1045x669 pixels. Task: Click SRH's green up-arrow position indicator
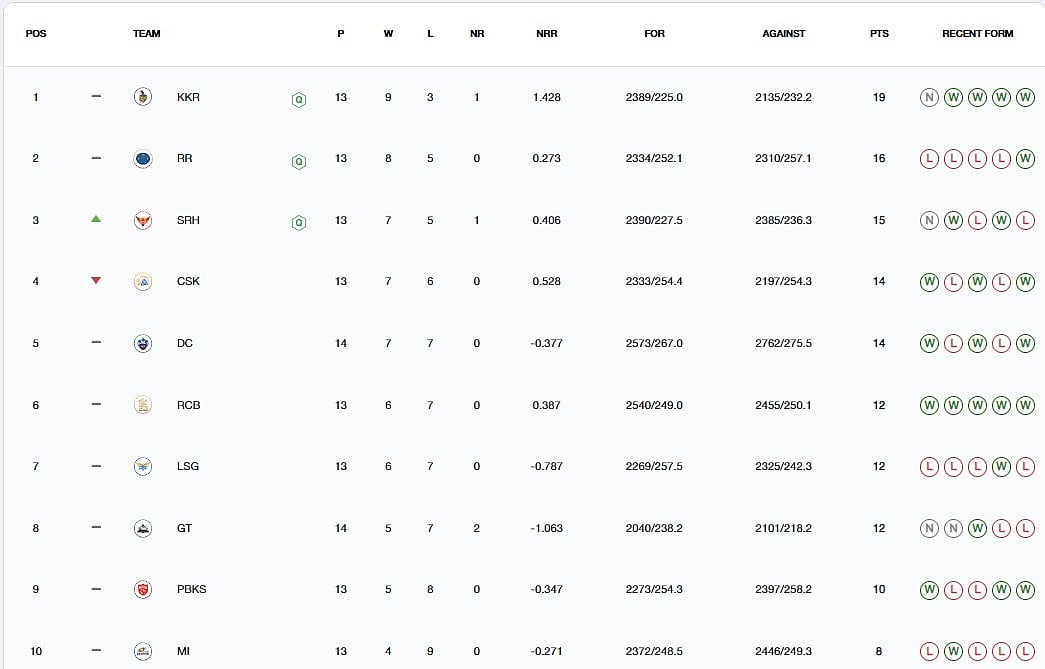point(96,219)
